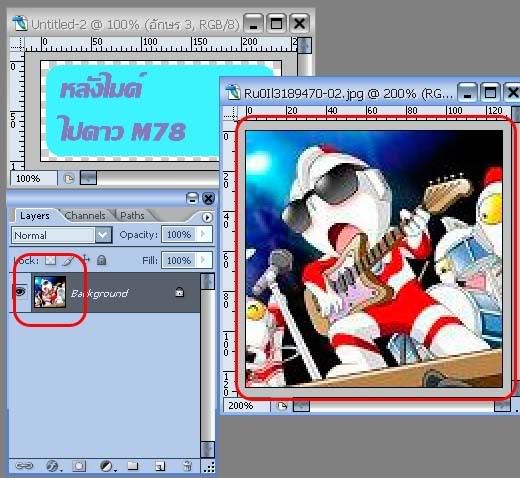Toggle Lock transparent pixels
Viewport: 520px width, 478px height.
50,260
